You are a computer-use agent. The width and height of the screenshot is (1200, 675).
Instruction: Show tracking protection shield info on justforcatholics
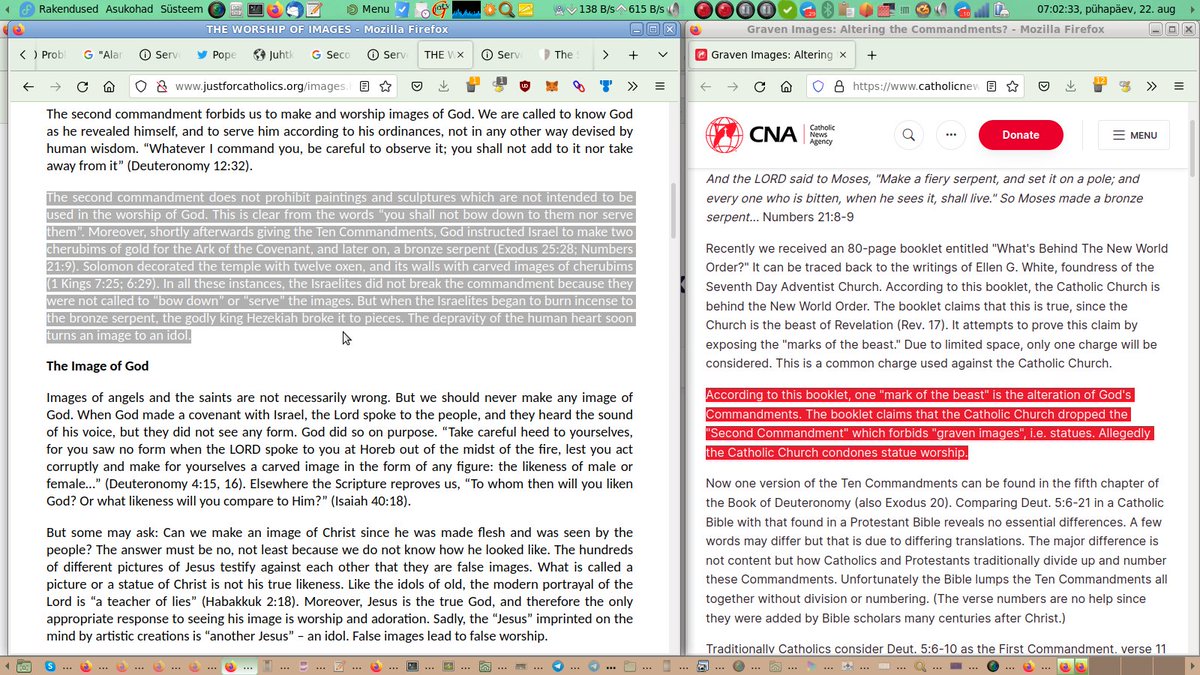coord(140,86)
